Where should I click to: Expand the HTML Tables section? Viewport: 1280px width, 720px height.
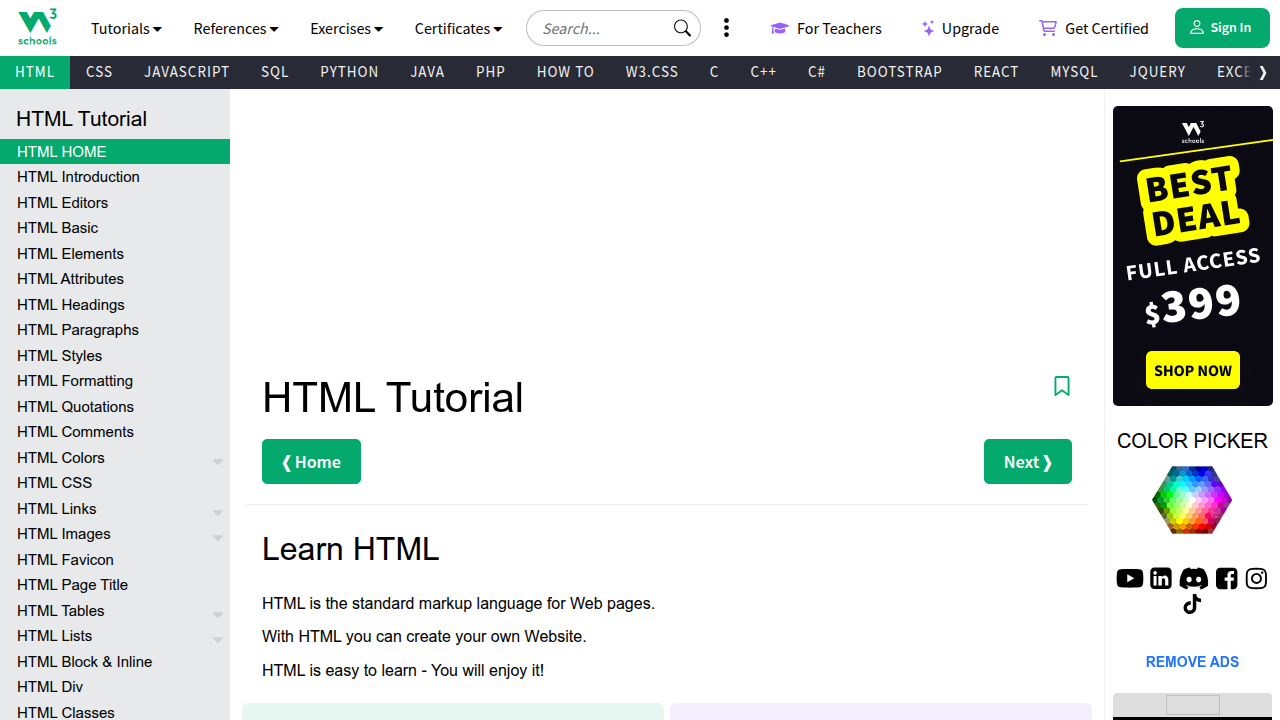[x=218, y=614]
